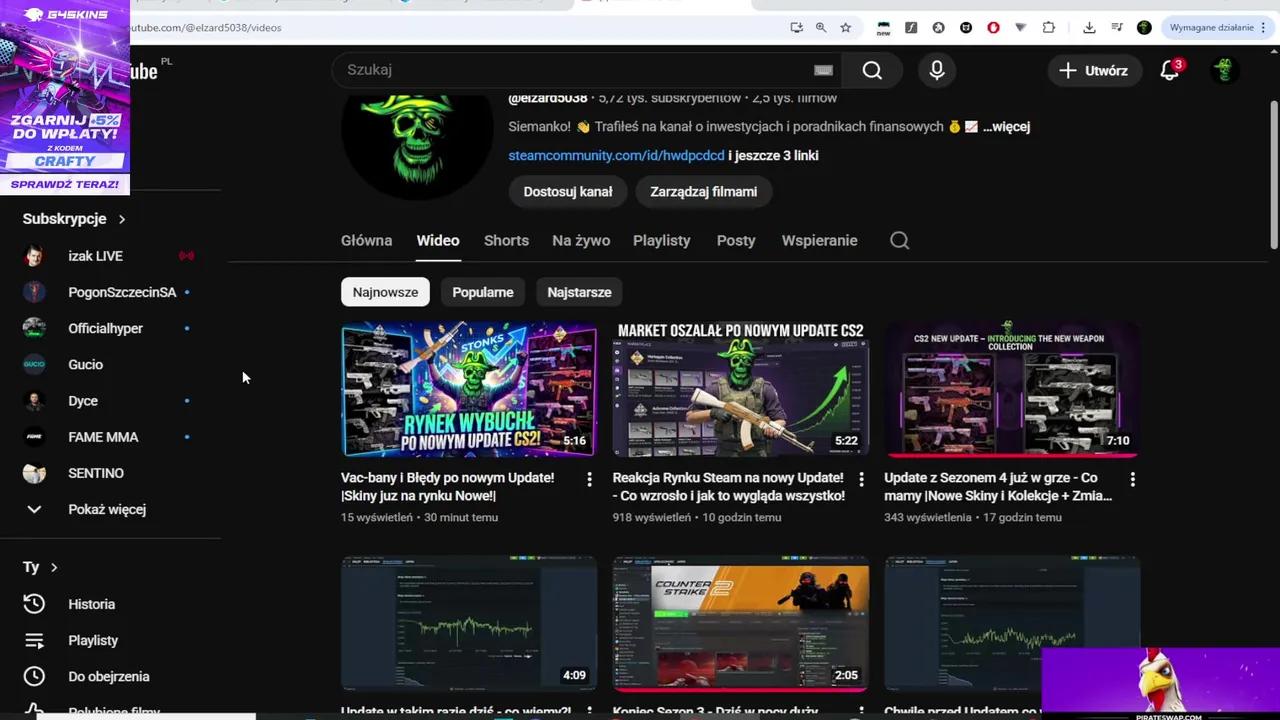Image resolution: width=1280 pixels, height=720 pixels.
Task: Click the YouTube search magnifier button
Action: pos(872,70)
